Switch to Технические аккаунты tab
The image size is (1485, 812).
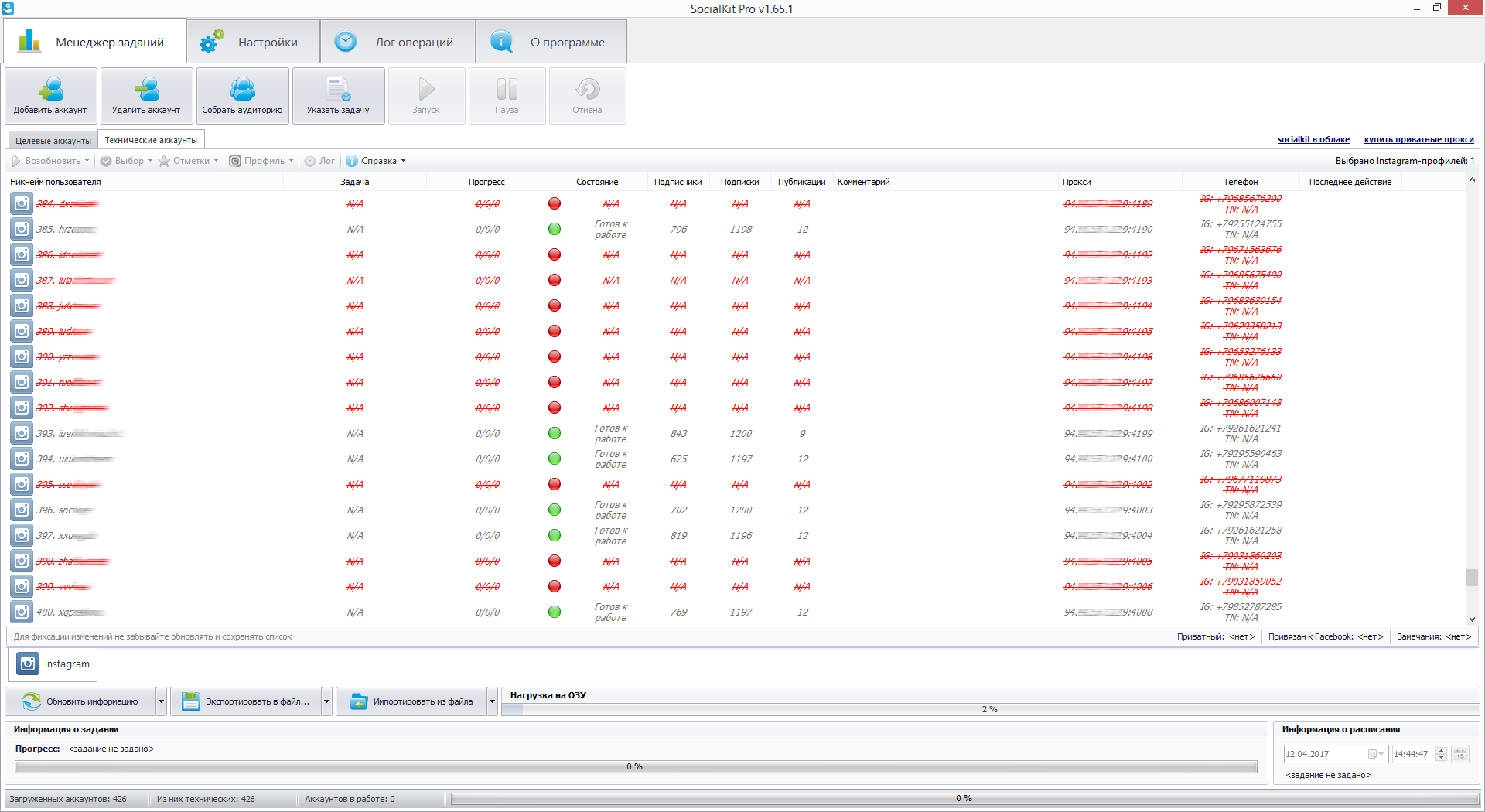(151, 140)
